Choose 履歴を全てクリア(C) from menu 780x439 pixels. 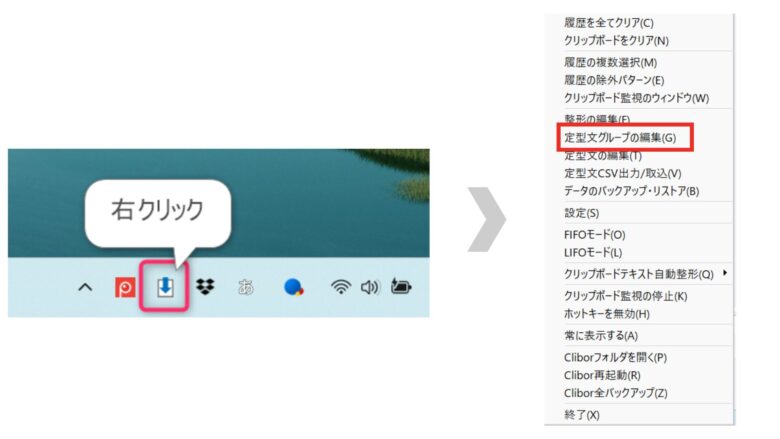pos(608,23)
